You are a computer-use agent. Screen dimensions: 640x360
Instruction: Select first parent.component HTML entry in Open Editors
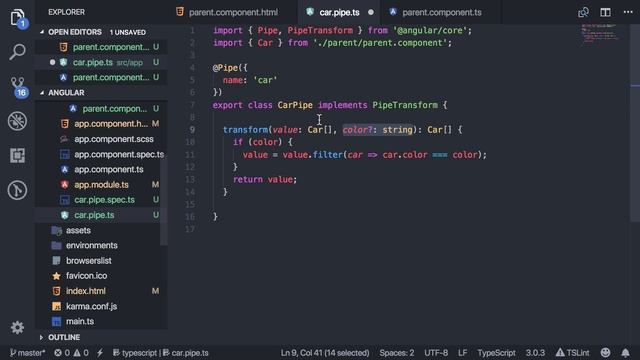(101, 47)
